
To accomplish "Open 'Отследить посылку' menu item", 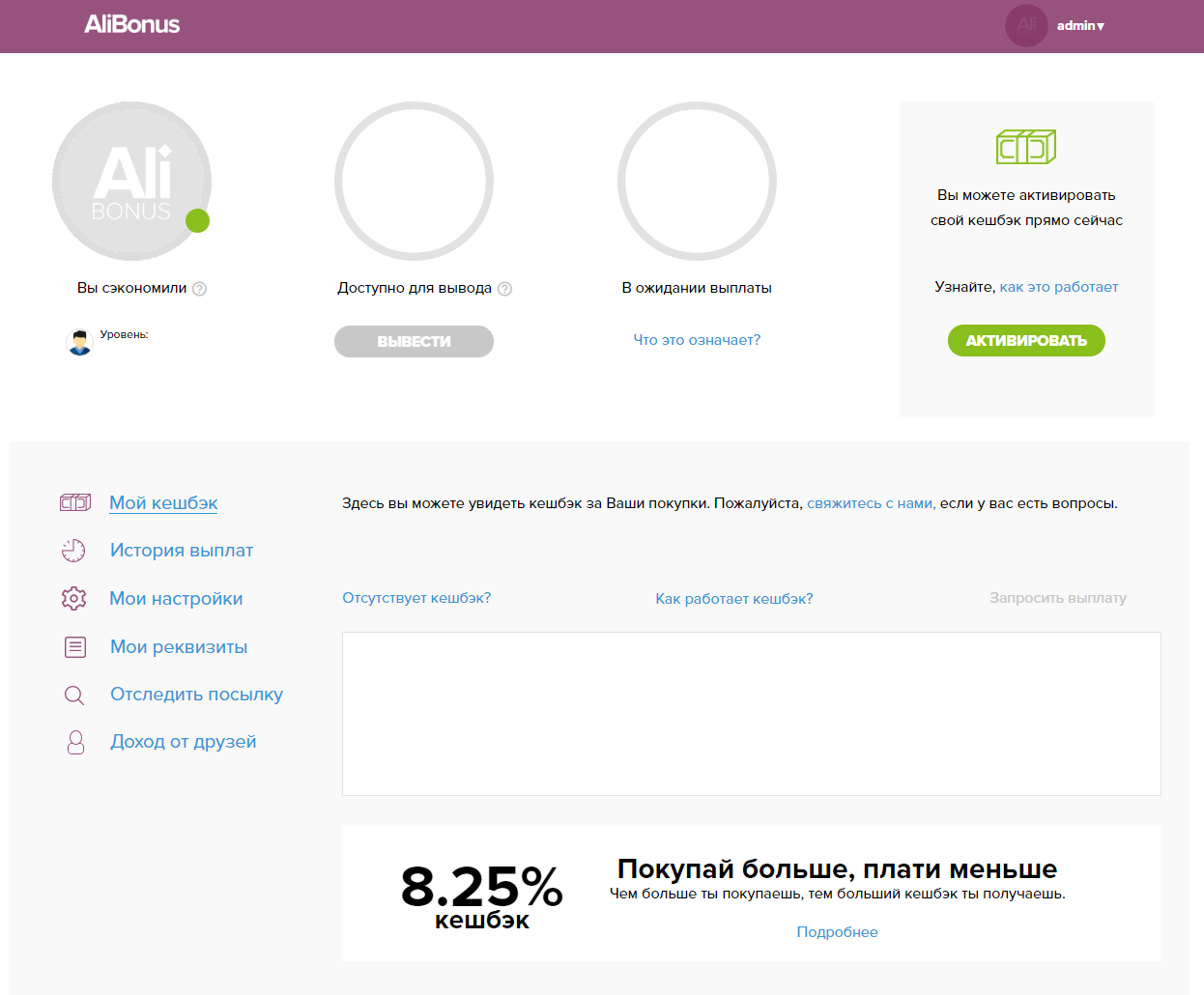I will [x=196, y=695].
